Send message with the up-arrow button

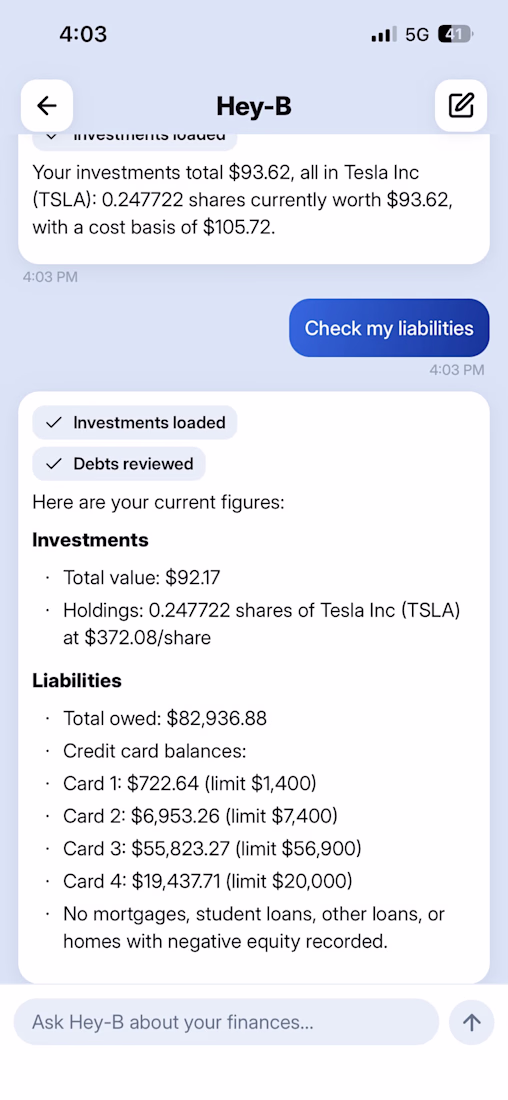pos(472,1022)
